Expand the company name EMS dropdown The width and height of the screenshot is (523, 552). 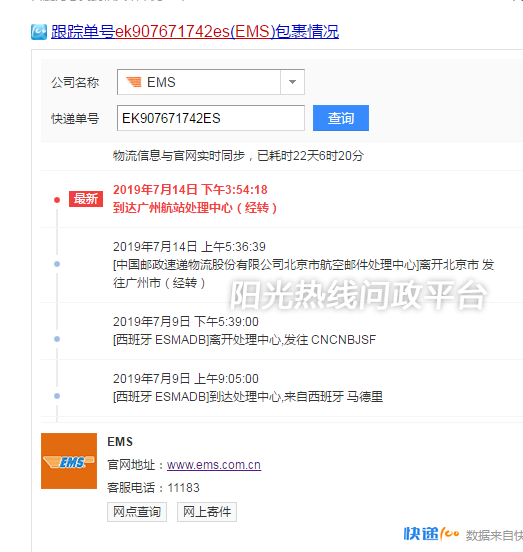(x=210, y=82)
